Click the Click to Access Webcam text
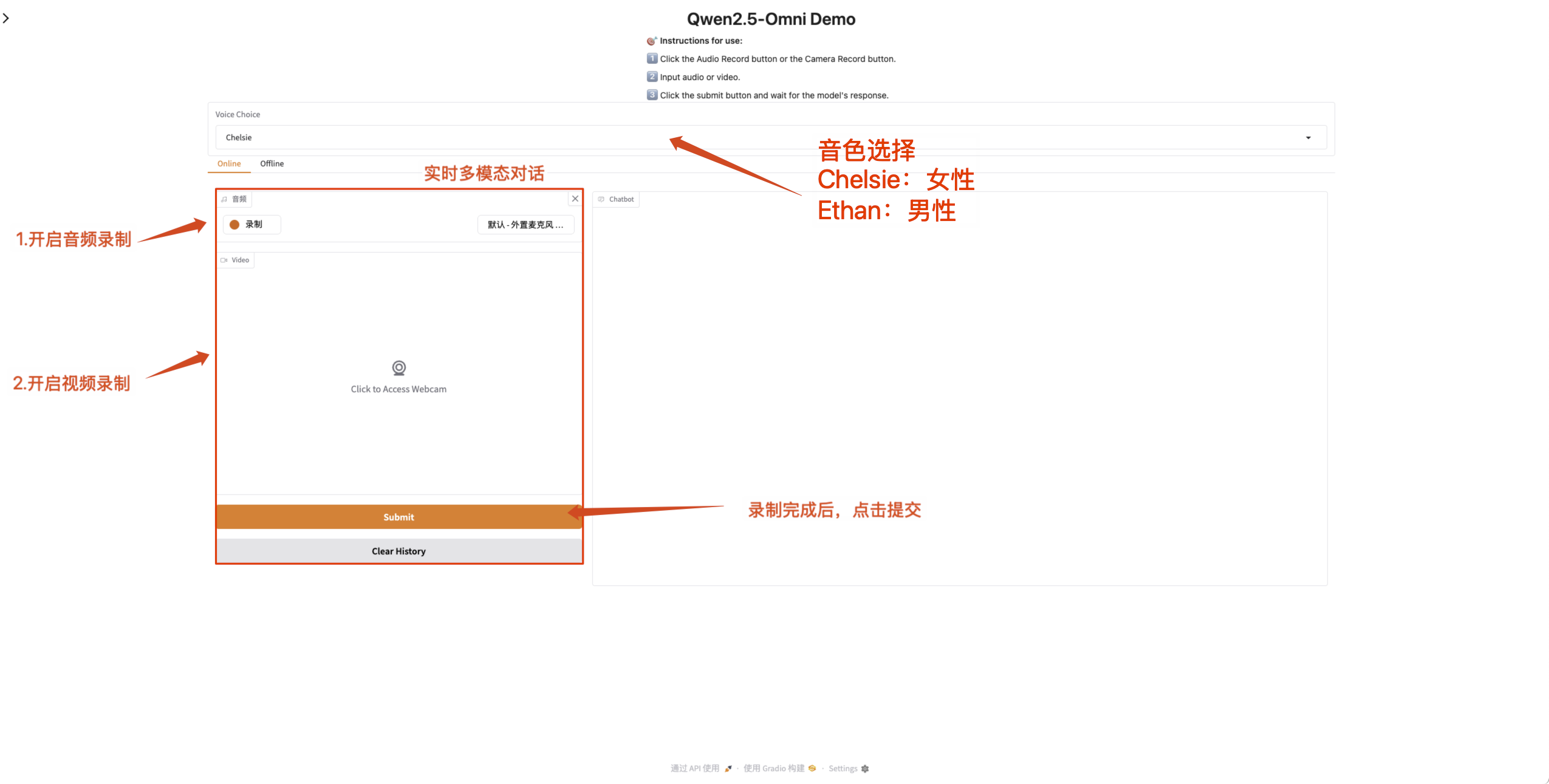 (x=398, y=389)
